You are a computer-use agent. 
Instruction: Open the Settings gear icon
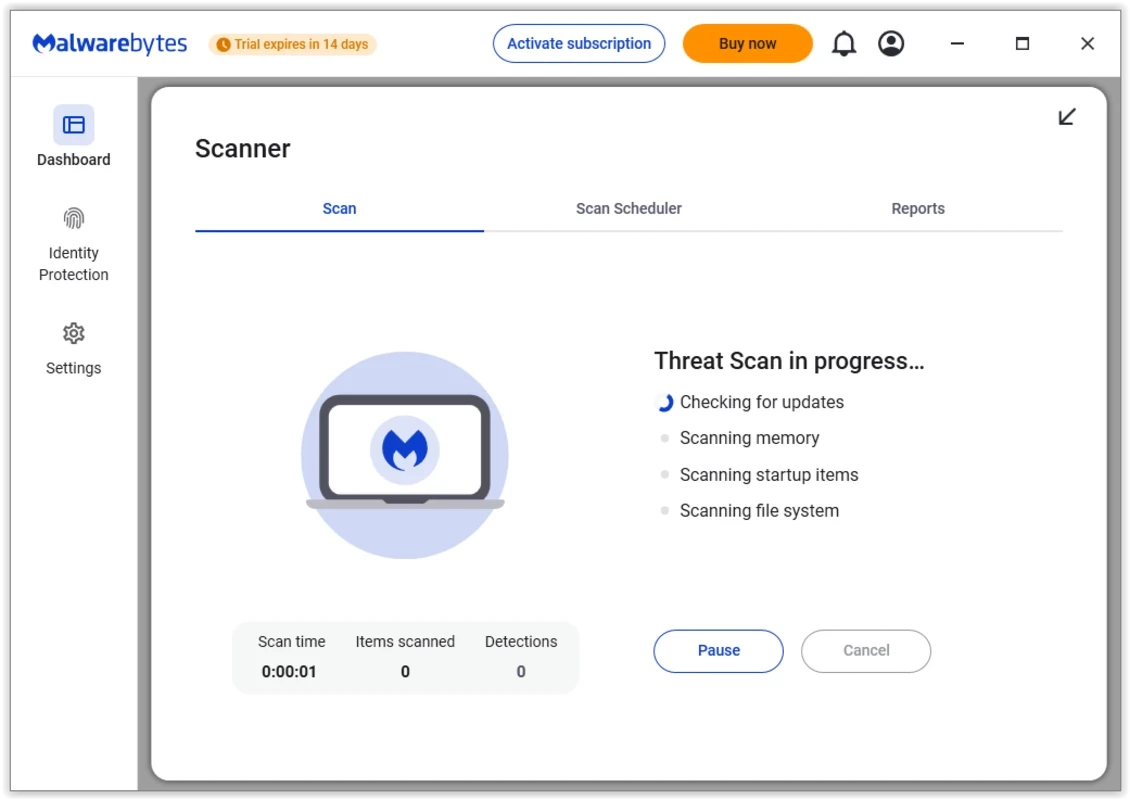pyautogui.click(x=73, y=333)
